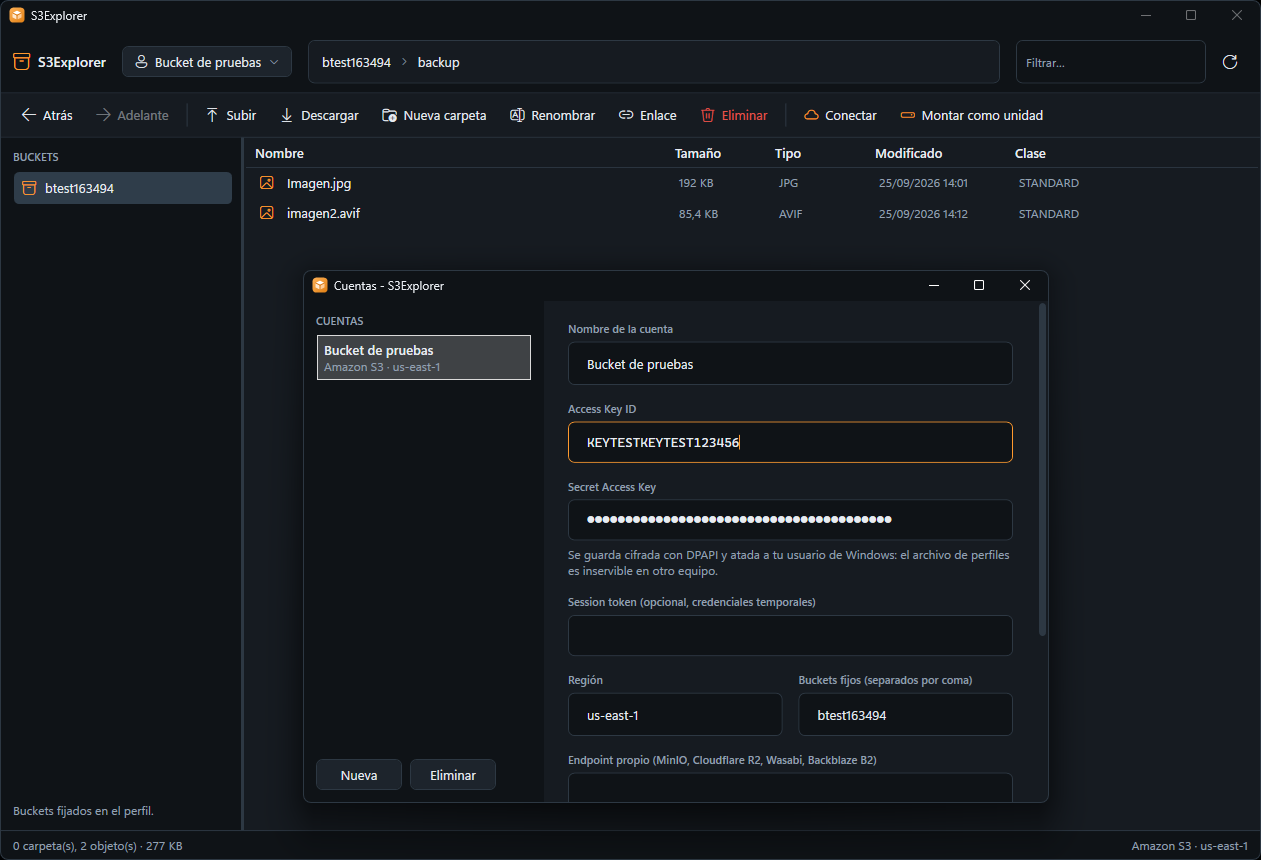The height and width of the screenshot is (860, 1261).
Task: Click the Secret Access Key field
Action: (790, 520)
